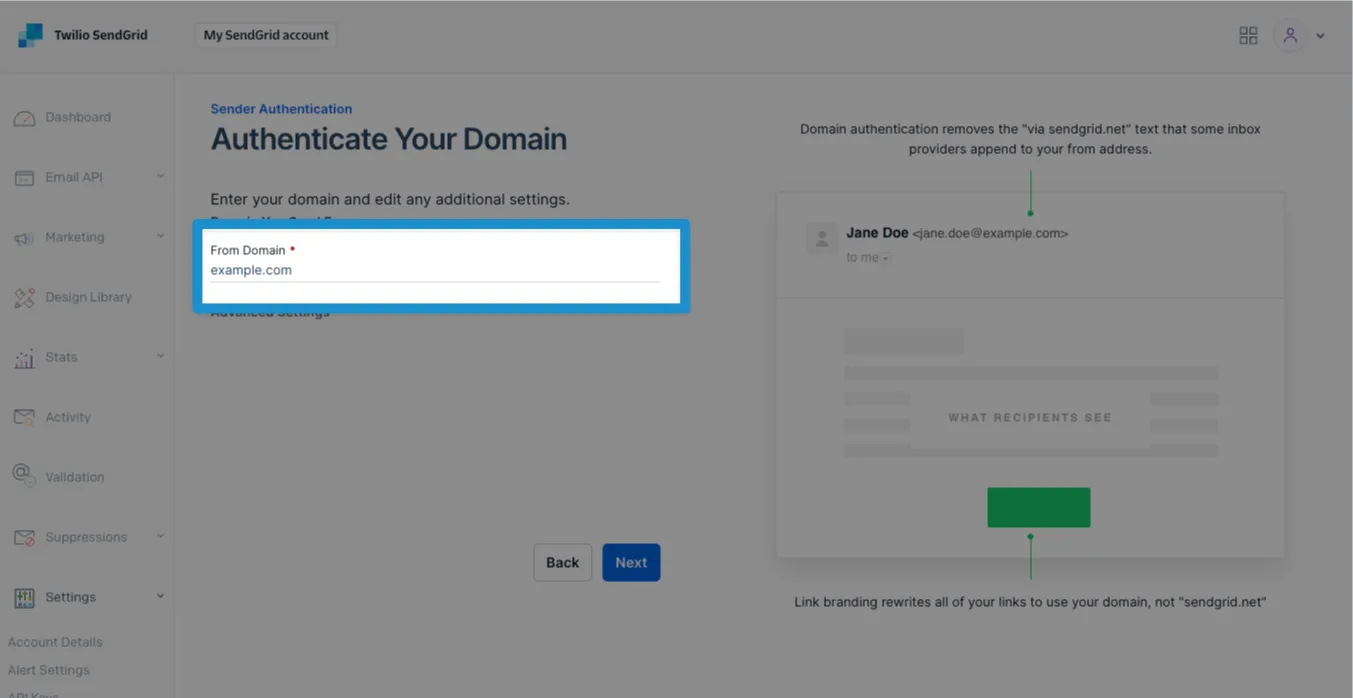Collapse the Settings submenu chevron
The width and height of the screenshot is (1353, 698).
click(160, 597)
